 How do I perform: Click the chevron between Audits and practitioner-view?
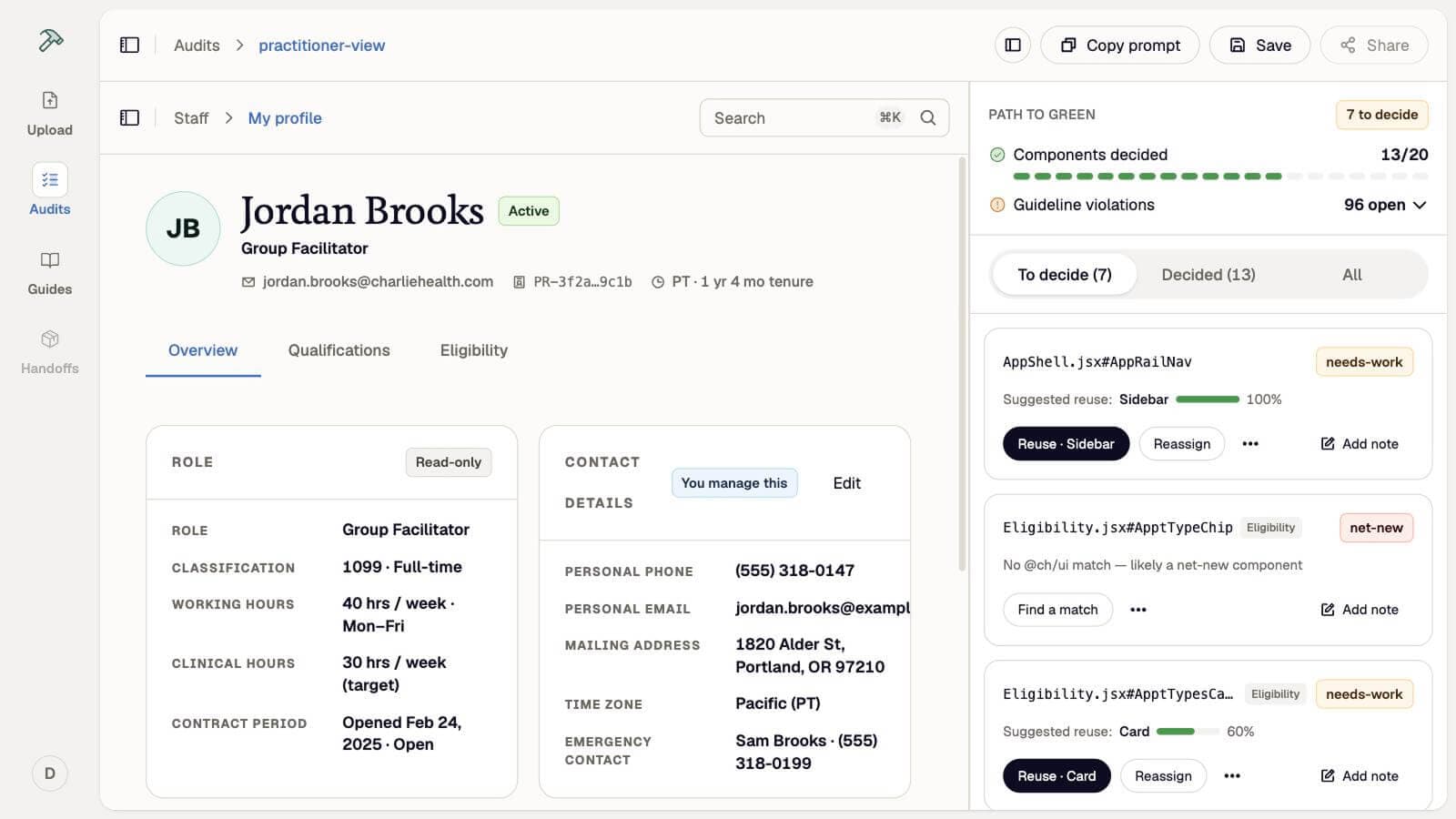coord(239,45)
